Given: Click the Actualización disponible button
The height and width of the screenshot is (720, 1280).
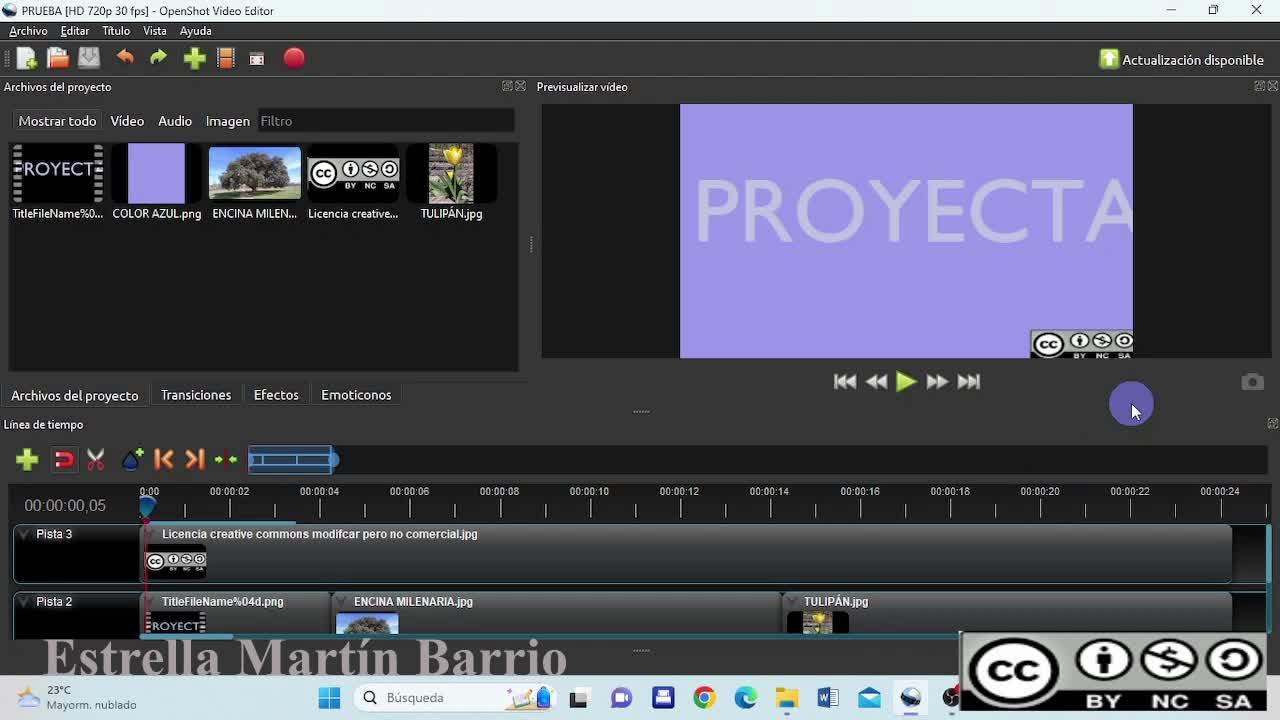Looking at the screenshot, I should [x=1182, y=59].
